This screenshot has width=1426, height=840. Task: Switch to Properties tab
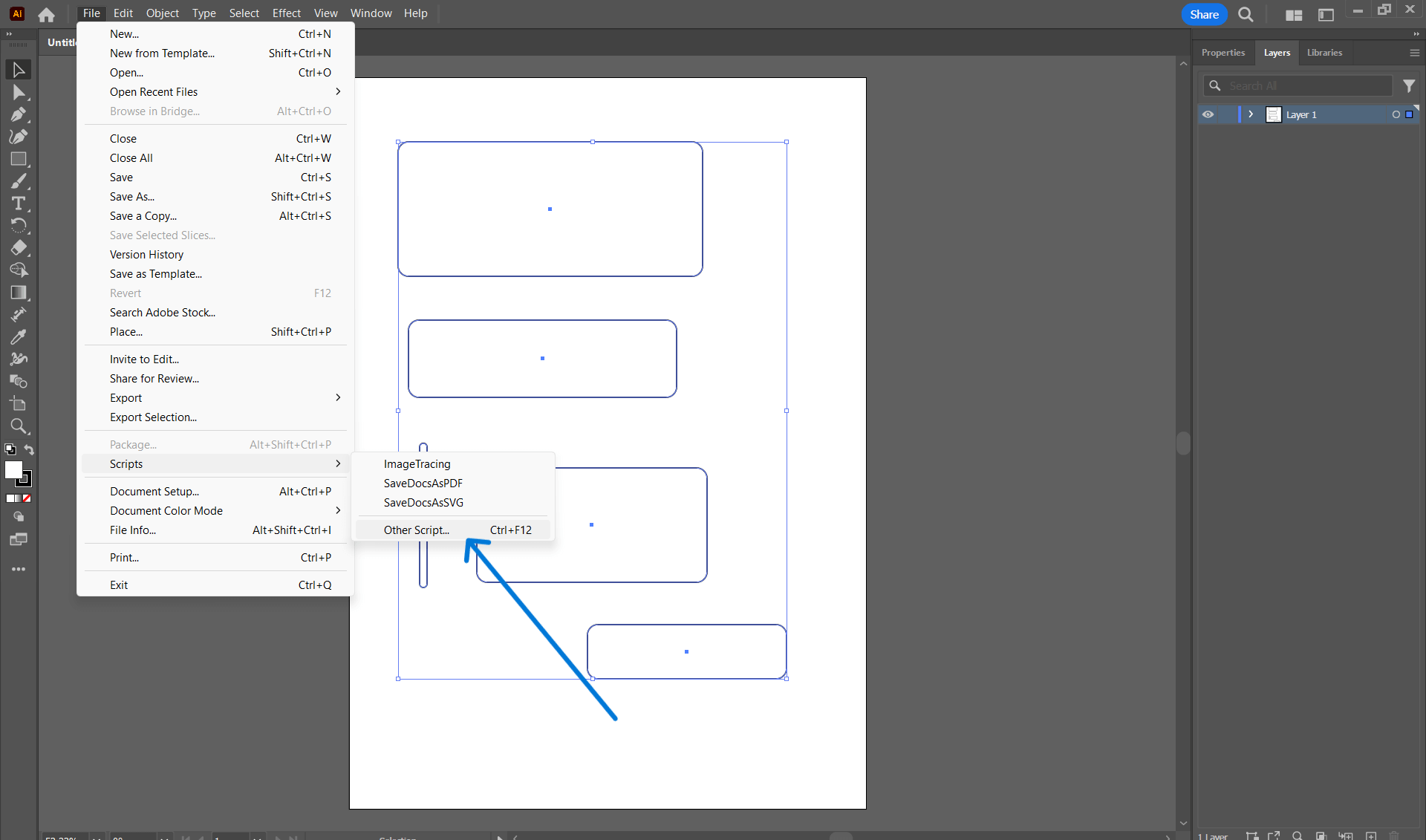pyautogui.click(x=1222, y=53)
